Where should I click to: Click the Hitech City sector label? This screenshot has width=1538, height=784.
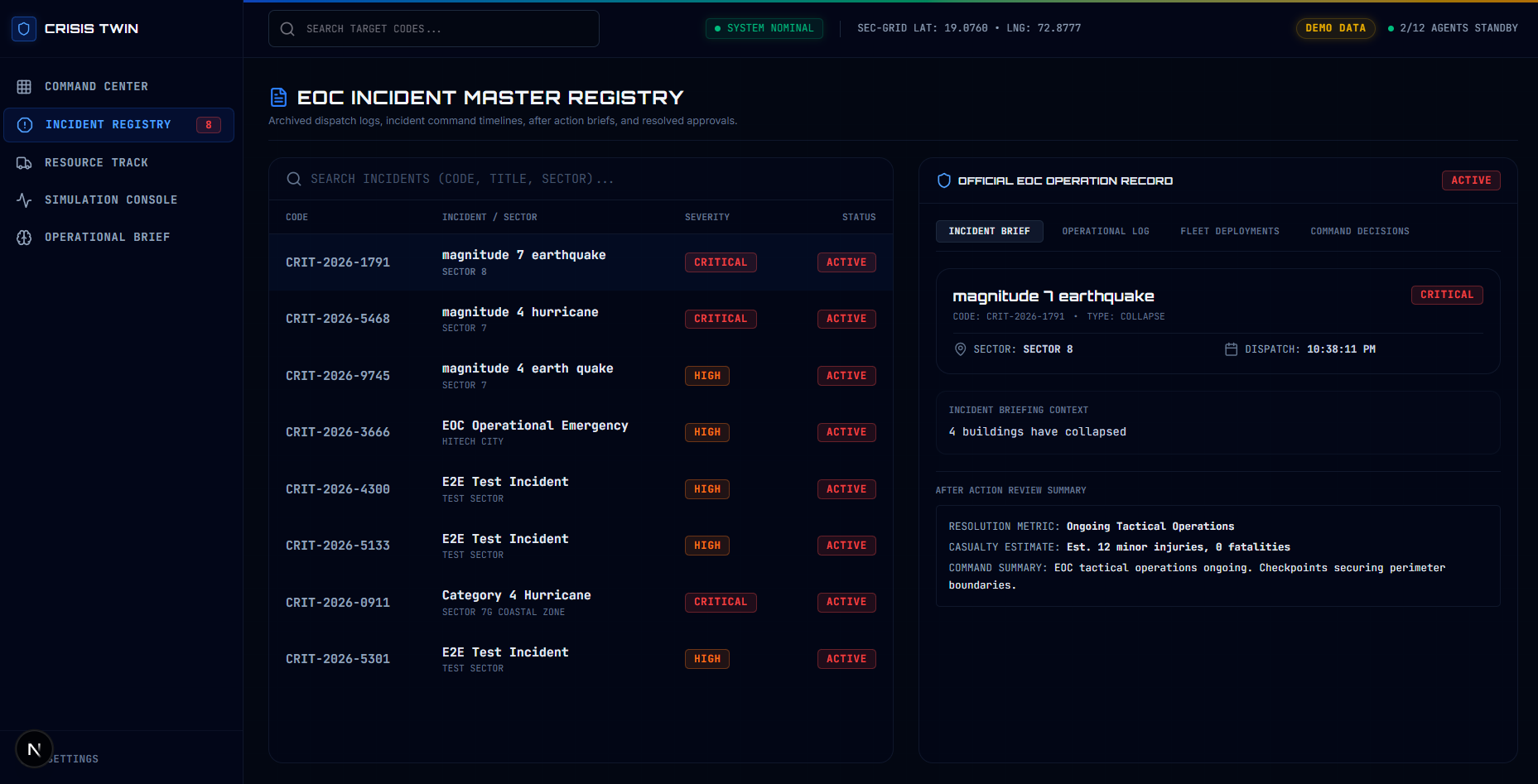click(473, 442)
